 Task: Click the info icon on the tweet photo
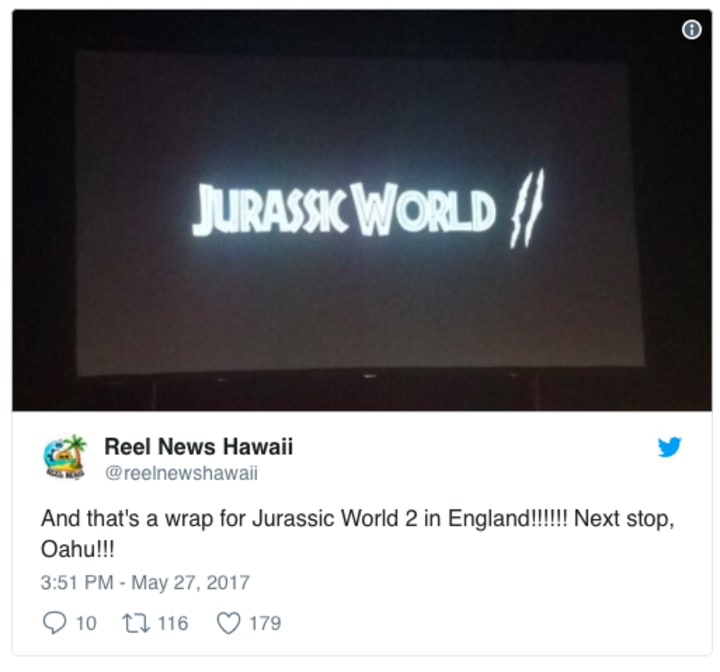point(692,29)
